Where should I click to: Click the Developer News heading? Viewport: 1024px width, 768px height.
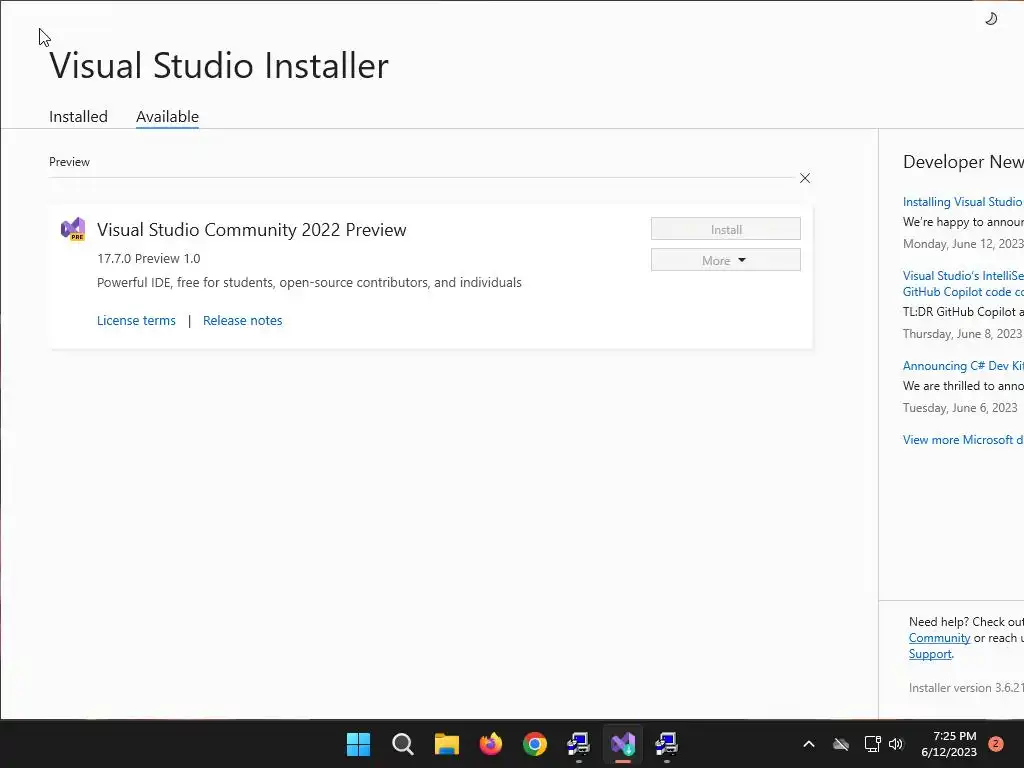(x=963, y=162)
